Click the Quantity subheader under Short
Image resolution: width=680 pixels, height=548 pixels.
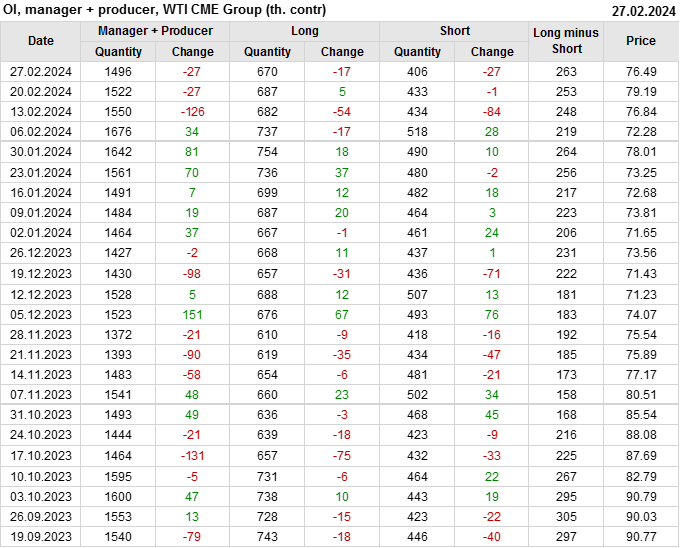coord(417,52)
